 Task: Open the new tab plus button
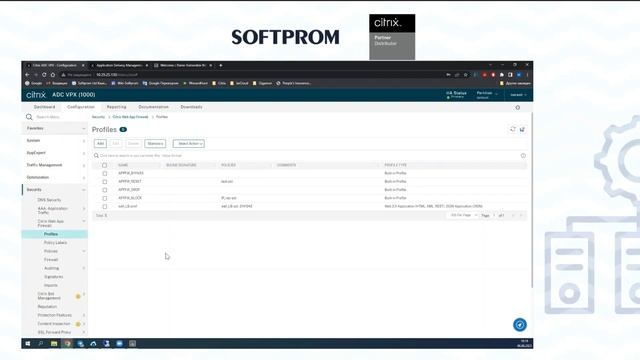pyautogui.click(x=221, y=65)
